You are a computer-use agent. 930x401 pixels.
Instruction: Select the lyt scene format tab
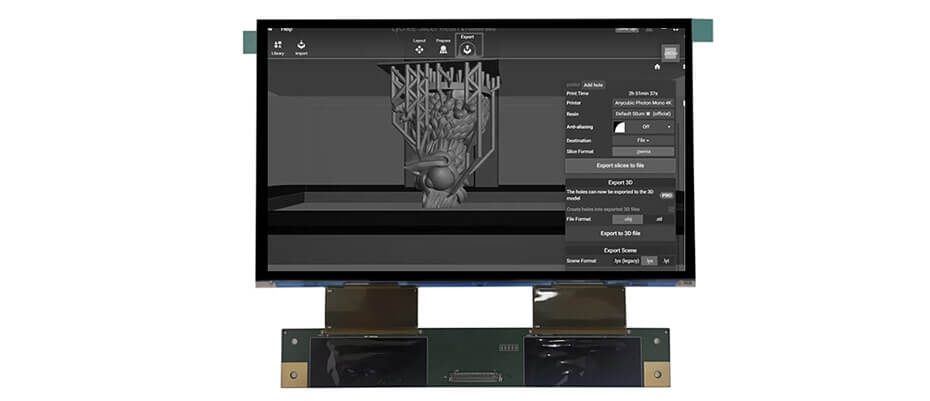(x=667, y=261)
